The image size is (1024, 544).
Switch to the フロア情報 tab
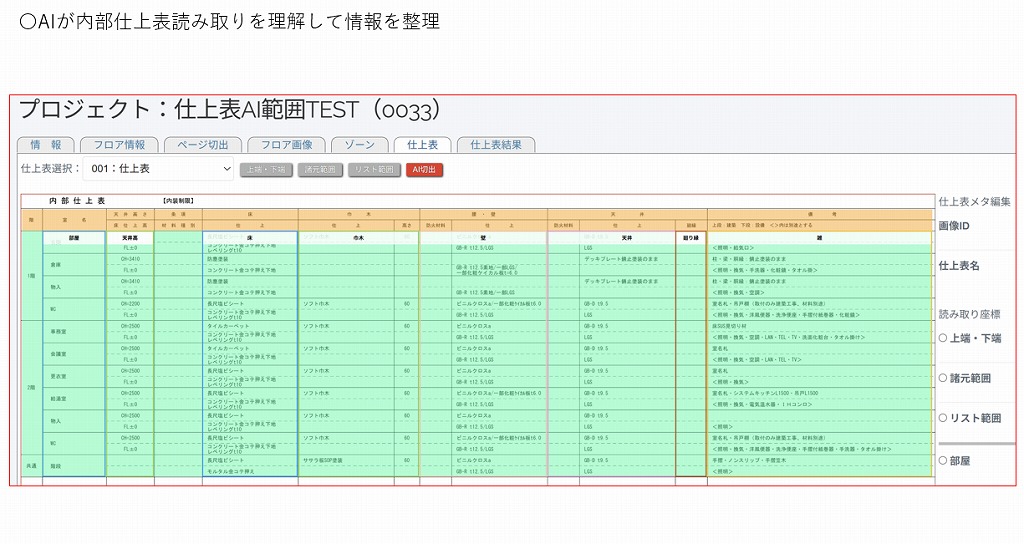coord(119,145)
